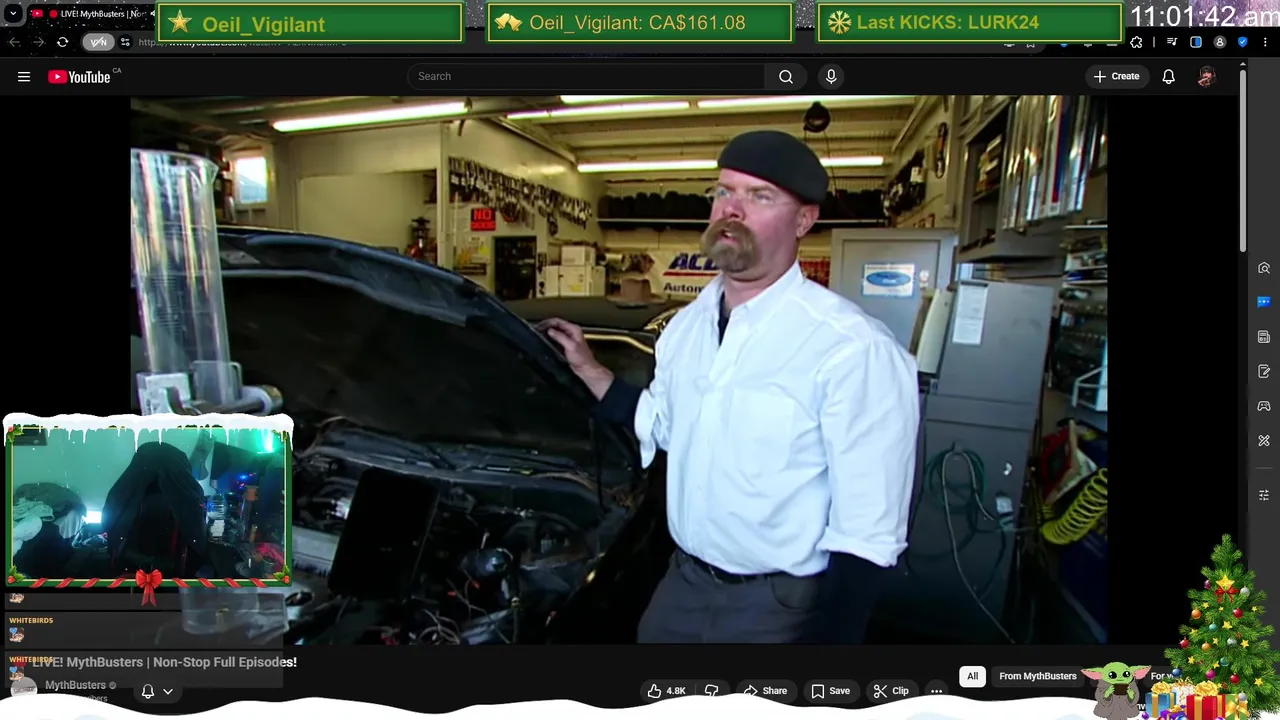Open site settings icon by the URL

(125, 42)
